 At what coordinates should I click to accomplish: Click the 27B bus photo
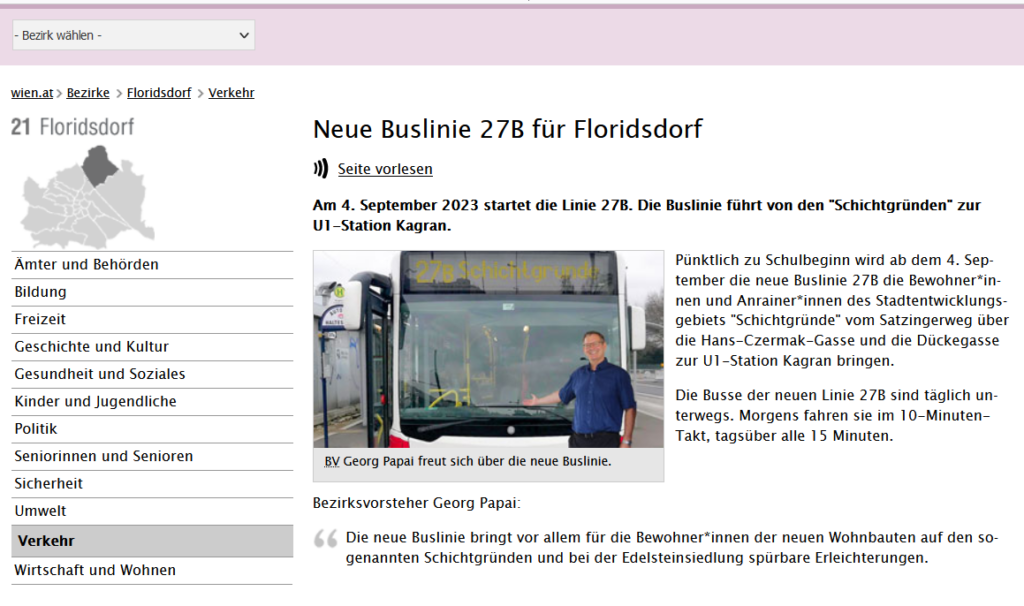pos(488,349)
